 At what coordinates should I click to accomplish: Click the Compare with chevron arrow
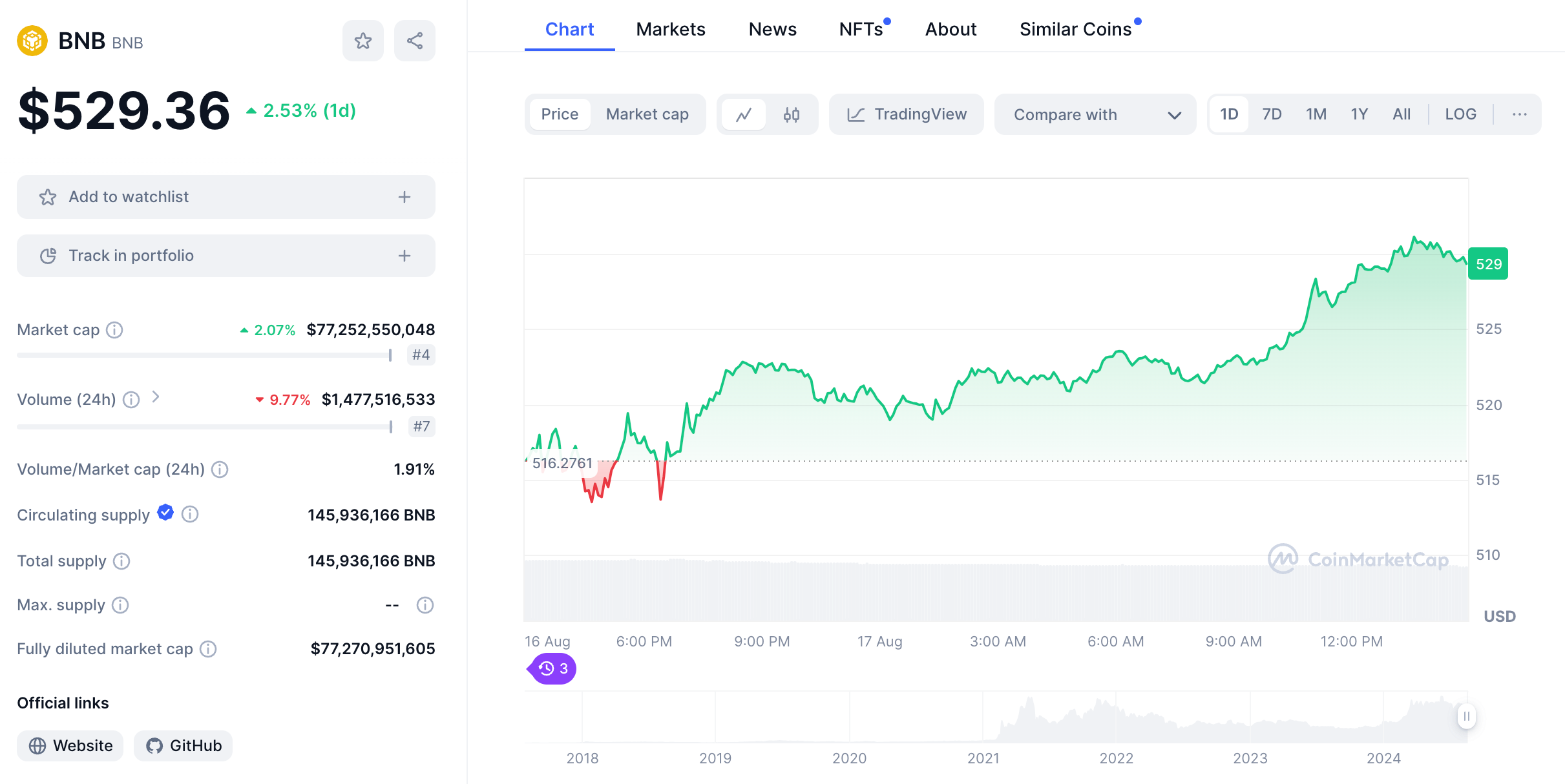click(1175, 115)
